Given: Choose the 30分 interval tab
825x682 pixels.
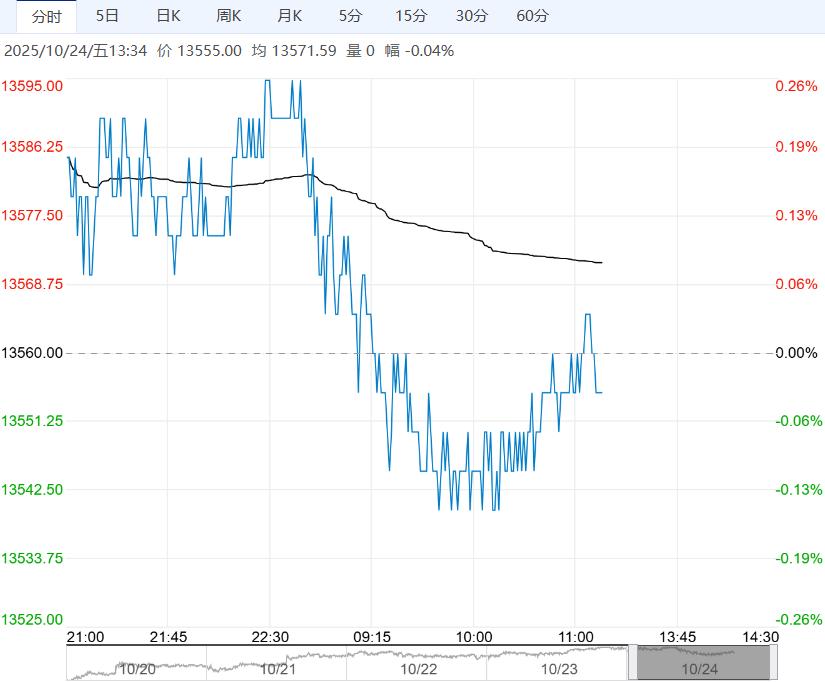Looking at the screenshot, I should pos(472,16).
